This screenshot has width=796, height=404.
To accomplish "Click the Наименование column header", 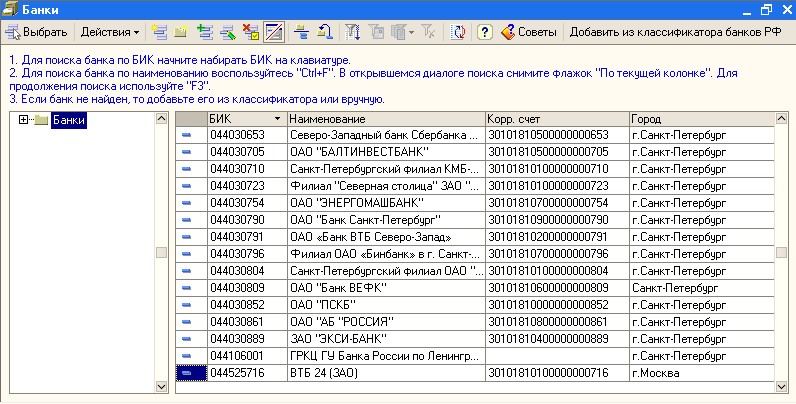I will pos(386,119).
